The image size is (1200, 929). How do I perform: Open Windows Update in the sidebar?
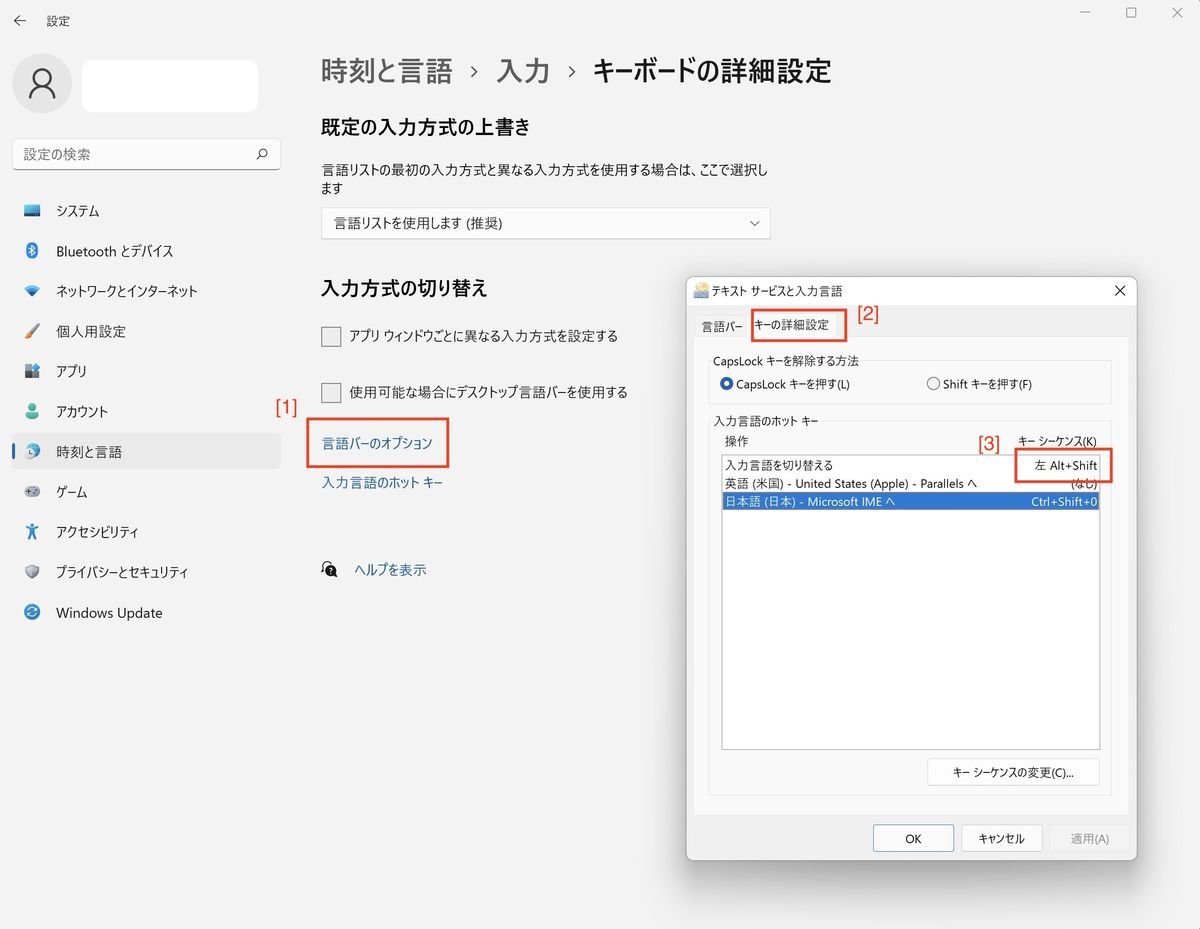pos(107,612)
